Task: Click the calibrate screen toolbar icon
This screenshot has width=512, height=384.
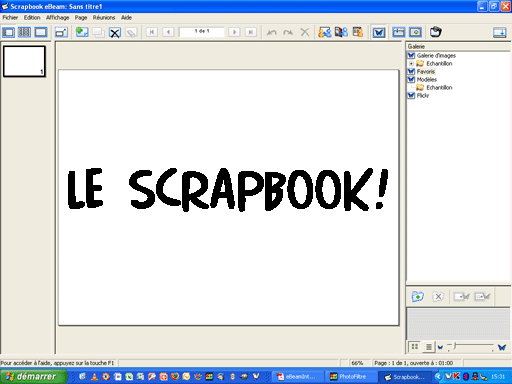Action: click(398, 32)
